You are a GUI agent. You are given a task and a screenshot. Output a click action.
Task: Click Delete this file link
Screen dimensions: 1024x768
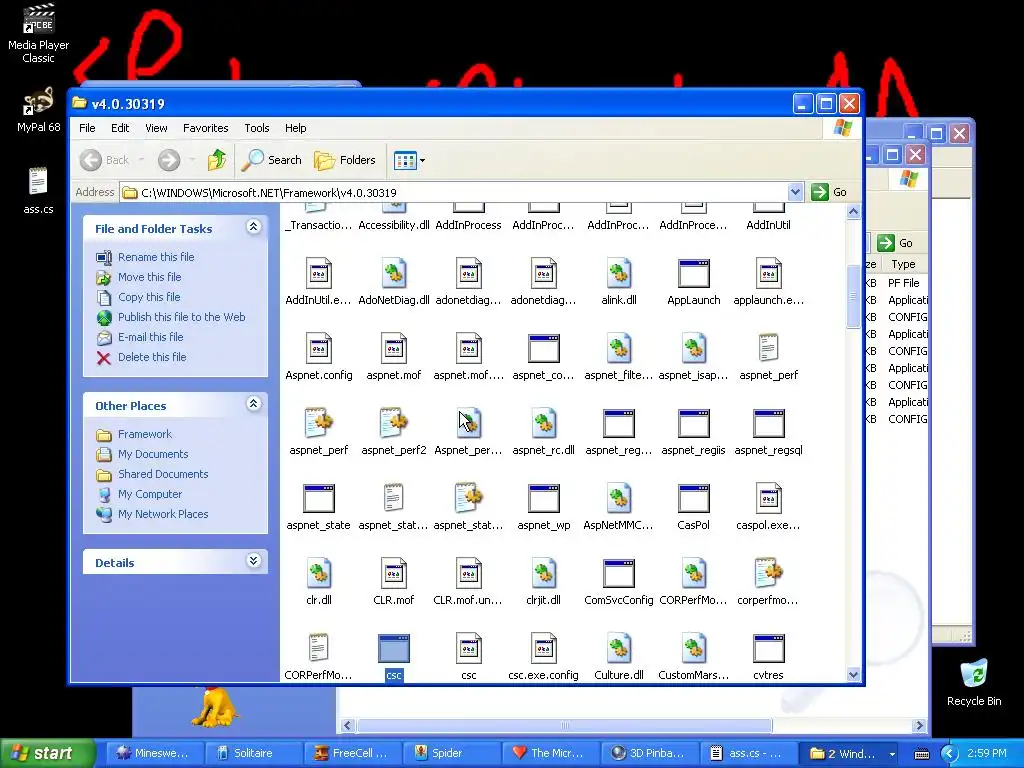152,357
